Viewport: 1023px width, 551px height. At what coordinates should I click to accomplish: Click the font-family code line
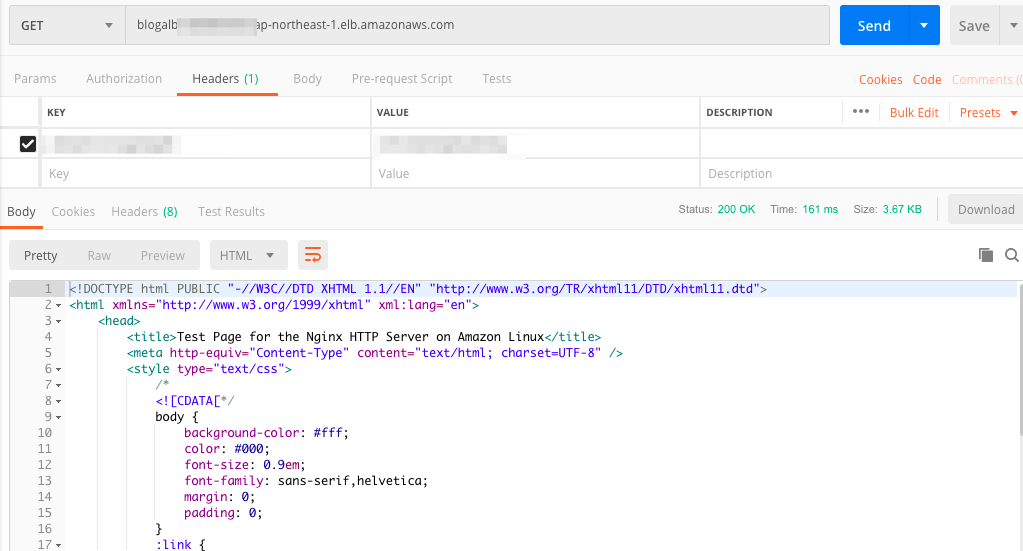click(x=305, y=481)
